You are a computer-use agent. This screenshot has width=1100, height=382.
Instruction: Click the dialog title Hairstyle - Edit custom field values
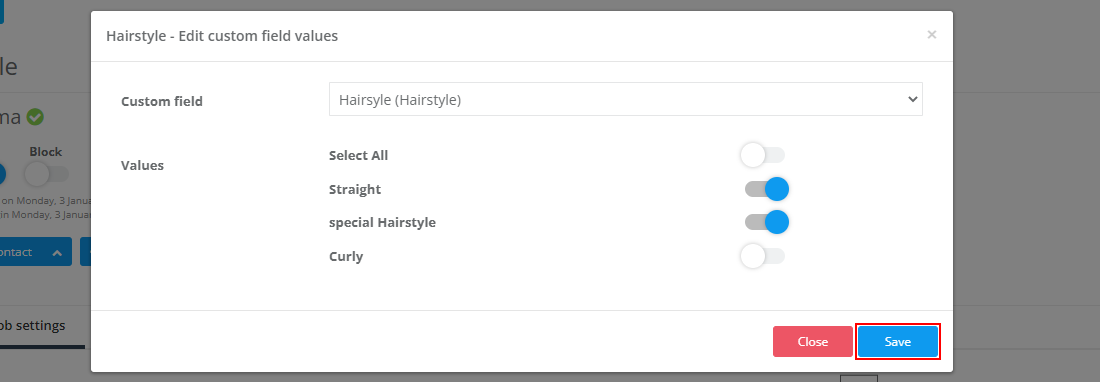(x=222, y=36)
